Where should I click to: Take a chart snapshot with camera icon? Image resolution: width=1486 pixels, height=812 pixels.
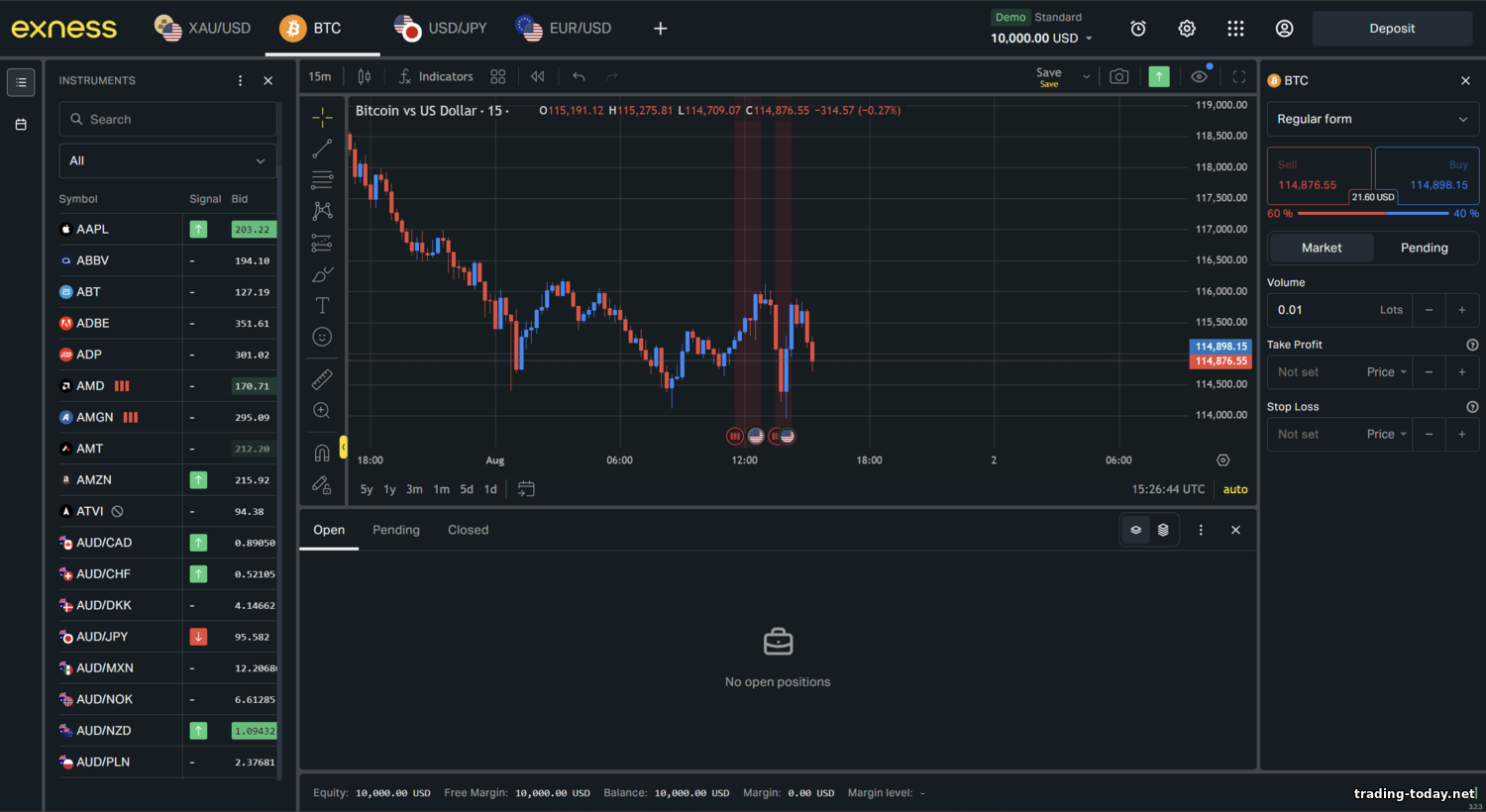[1118, 76]
